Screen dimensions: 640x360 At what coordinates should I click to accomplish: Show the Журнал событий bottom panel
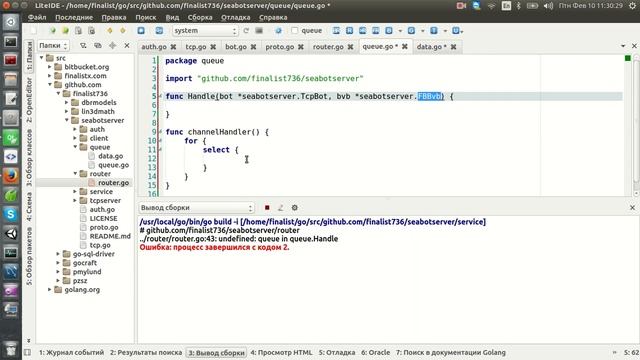pos(71,352)
